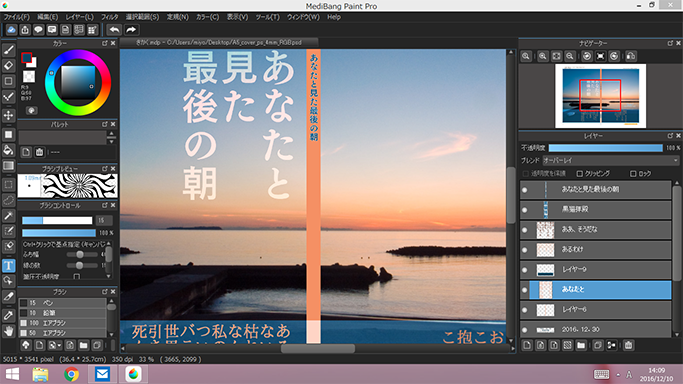
Task: Enable the ロック checkbox
Action: tap(633, 173)
